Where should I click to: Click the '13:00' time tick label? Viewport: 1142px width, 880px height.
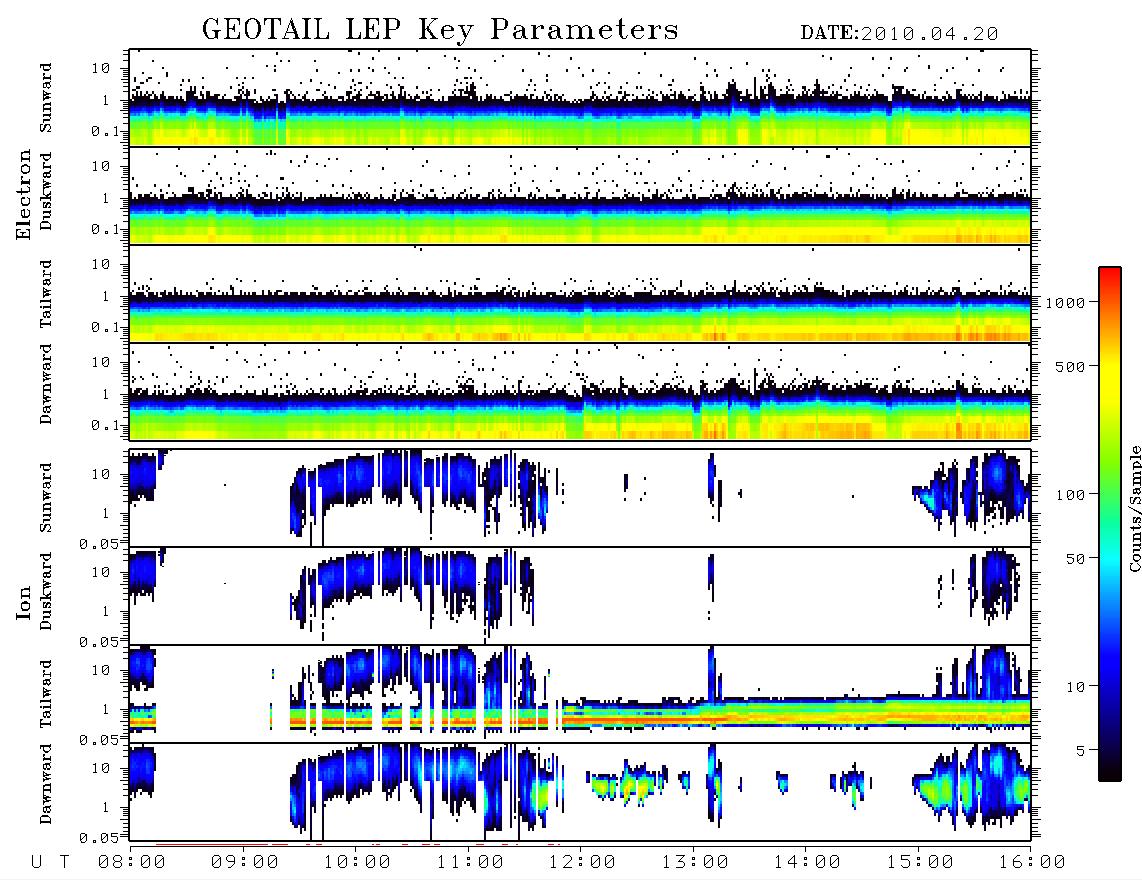click(695, 862)
